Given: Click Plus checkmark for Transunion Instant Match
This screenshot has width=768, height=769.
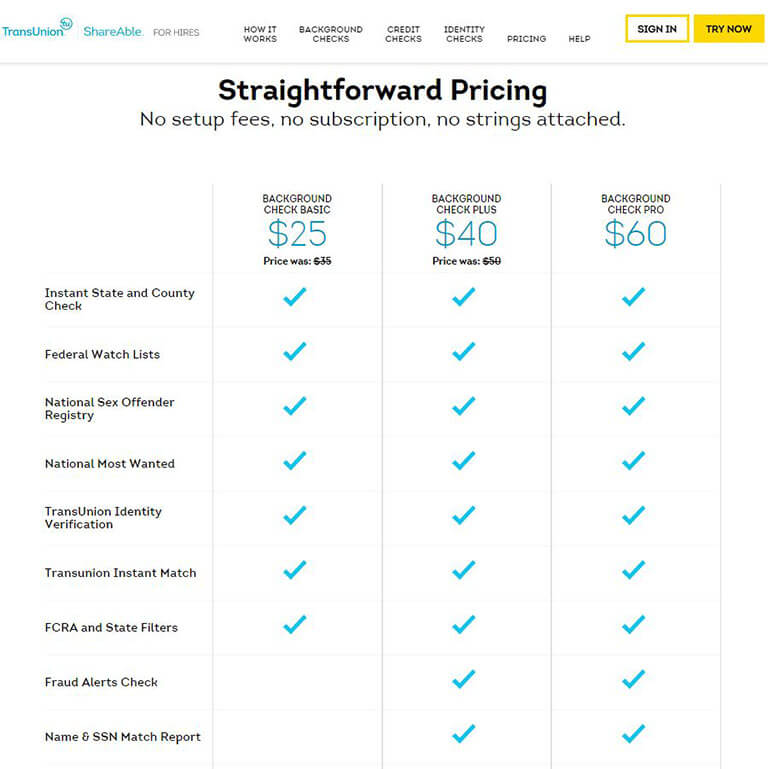Looking at the screenshot, I should (463, 570).
